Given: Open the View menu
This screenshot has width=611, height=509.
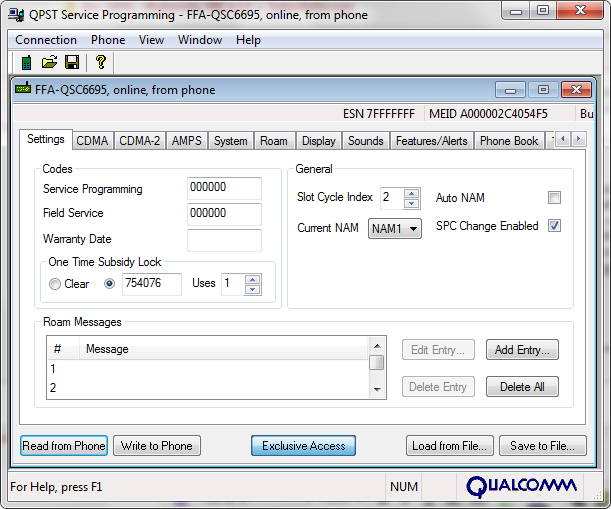Looking at the screenshot, I should click(x=152, y=40).
